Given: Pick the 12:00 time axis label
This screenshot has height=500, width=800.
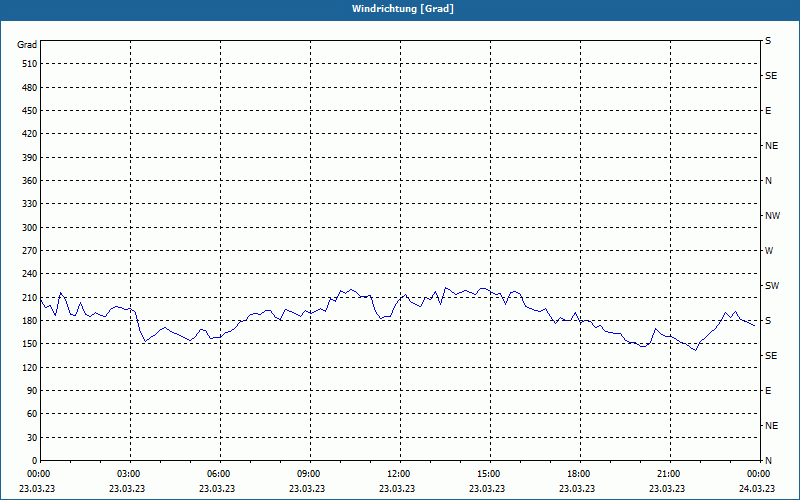Looking at the screenshot, I should (x=398, y=474).
